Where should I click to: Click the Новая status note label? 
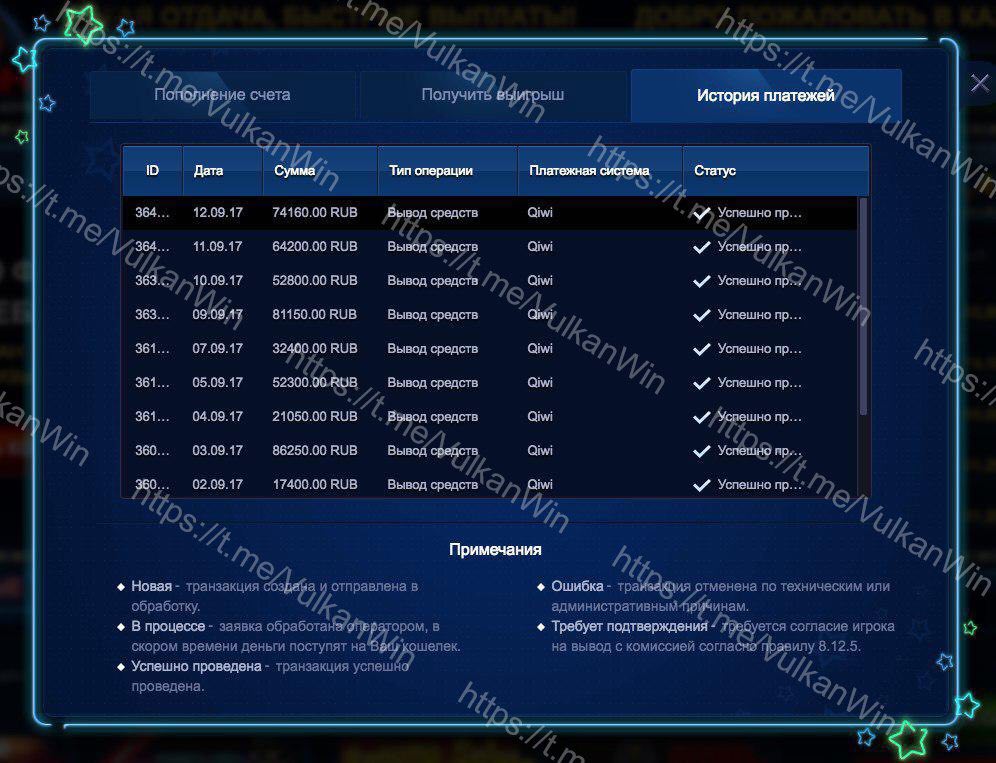(151, 586)
